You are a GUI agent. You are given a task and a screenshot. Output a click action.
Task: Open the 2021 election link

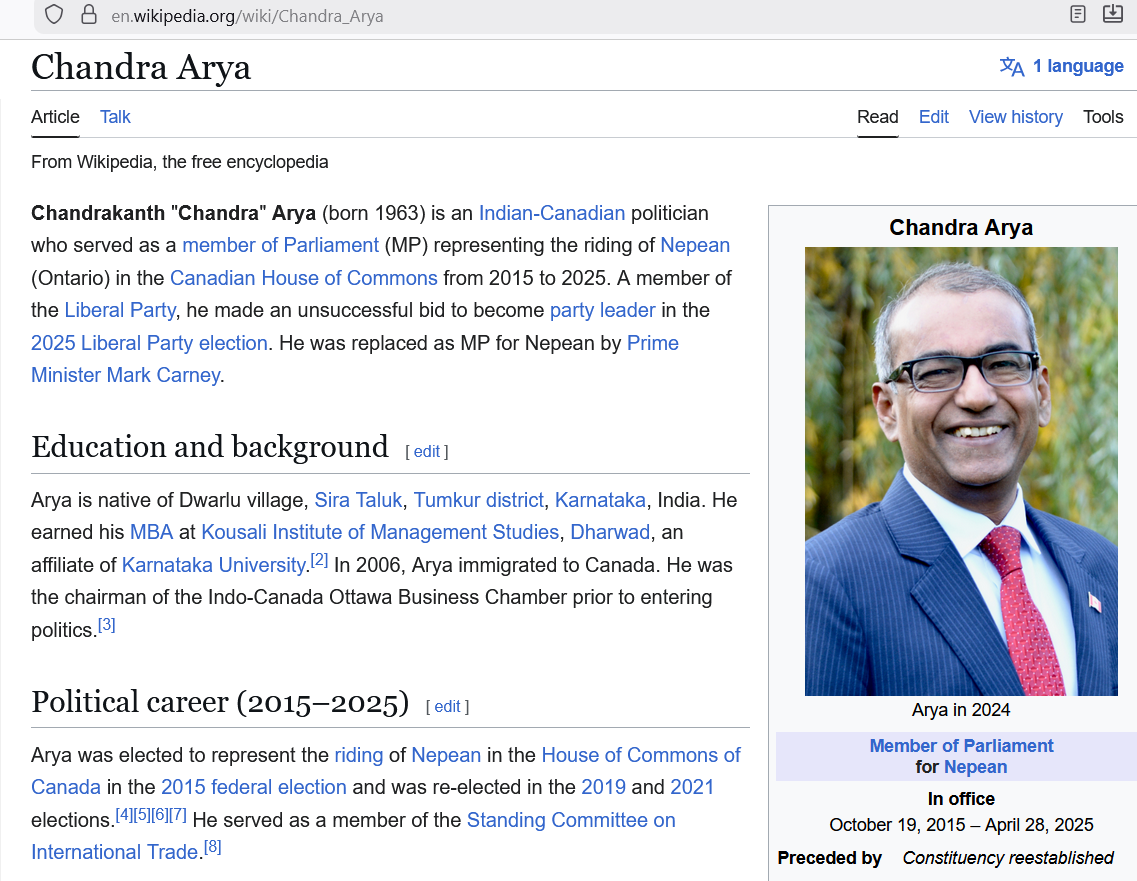[692, 787]
